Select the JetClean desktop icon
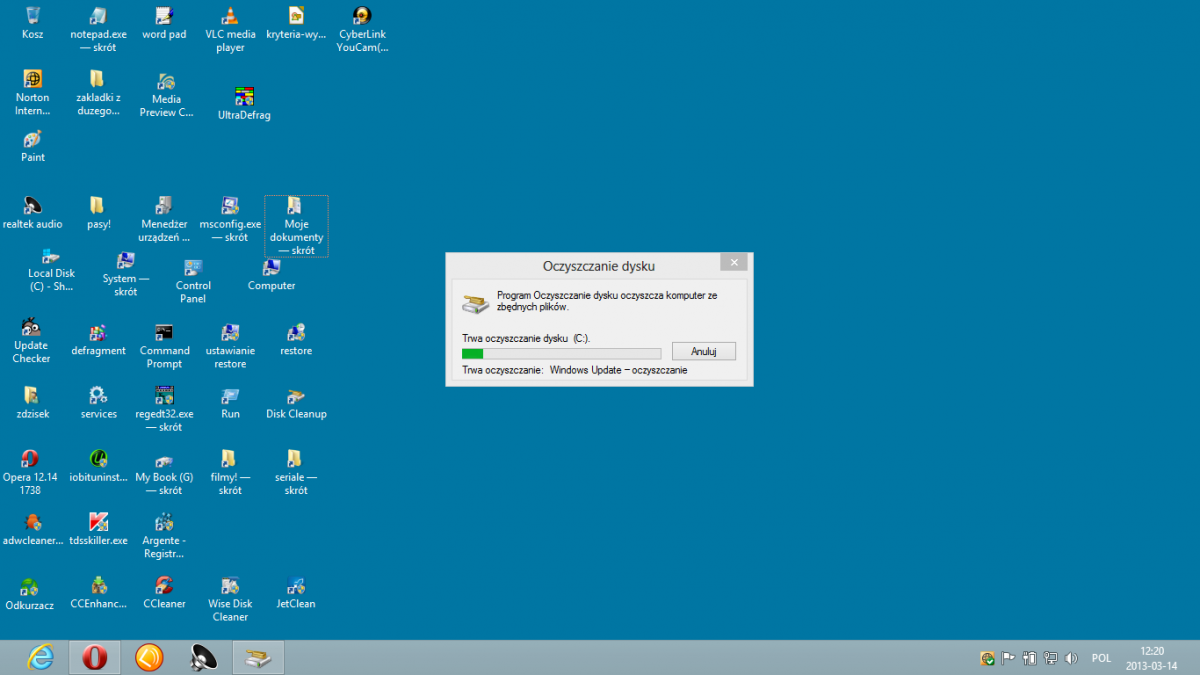The width and height of the screenshot is (1200, 675). pyautogui.click(x=296, y=585)
